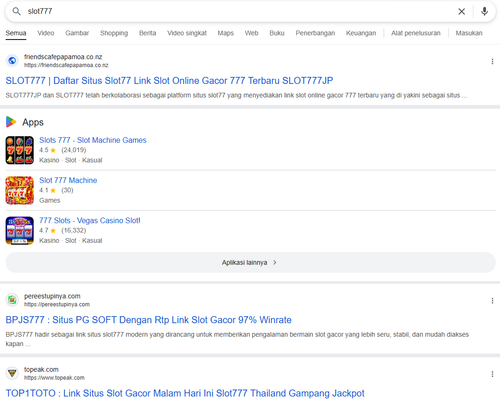The height and width of the screenshot is (401, 500).
Task: Click the 4.5 star rating of Slots 777
Action: (47, 150)
